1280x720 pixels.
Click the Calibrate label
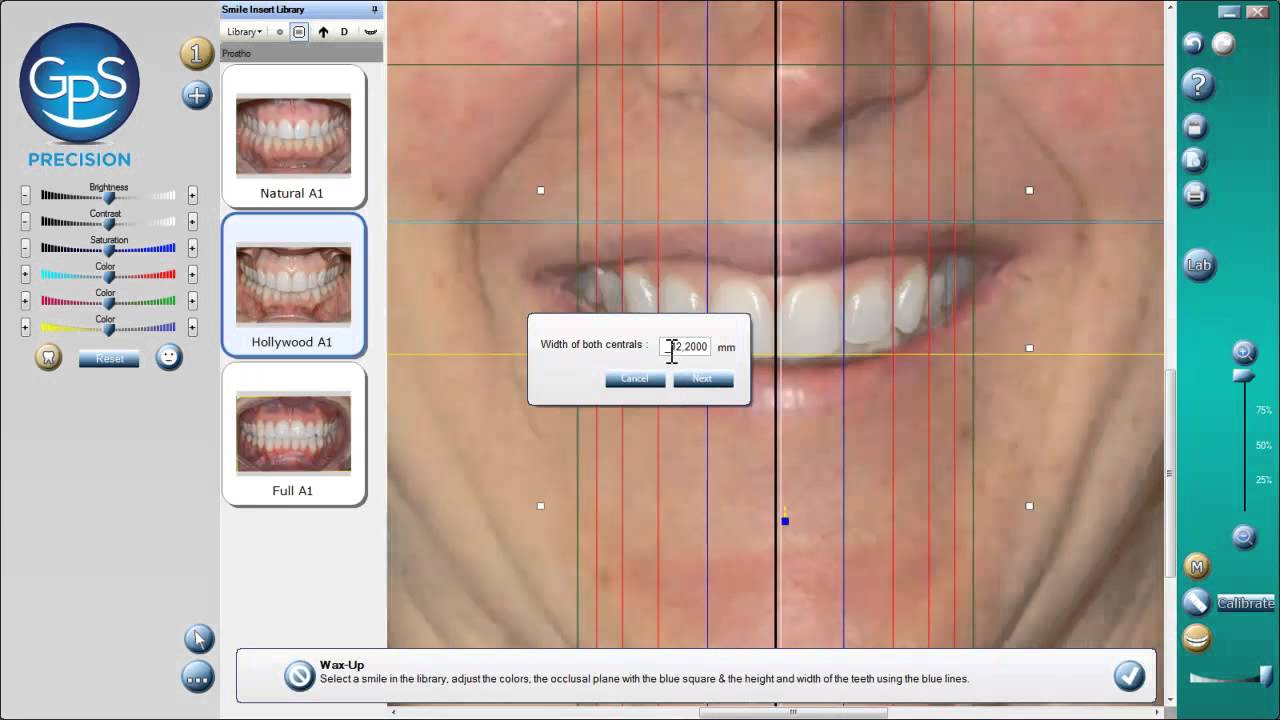[1246, 603]
